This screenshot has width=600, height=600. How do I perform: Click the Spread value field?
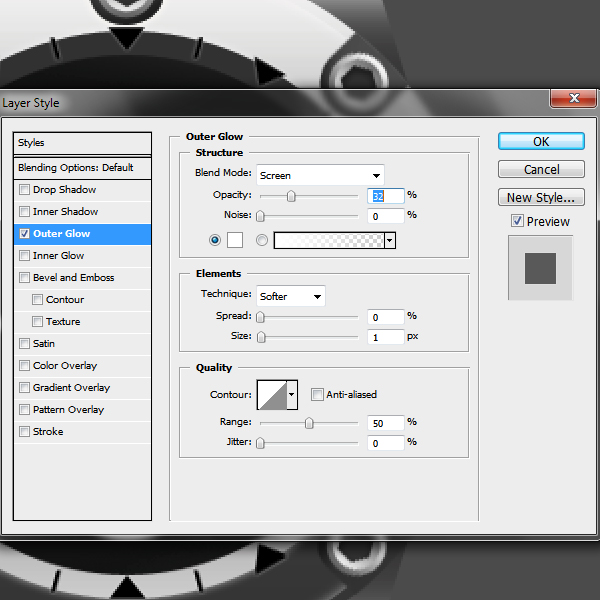386,317
